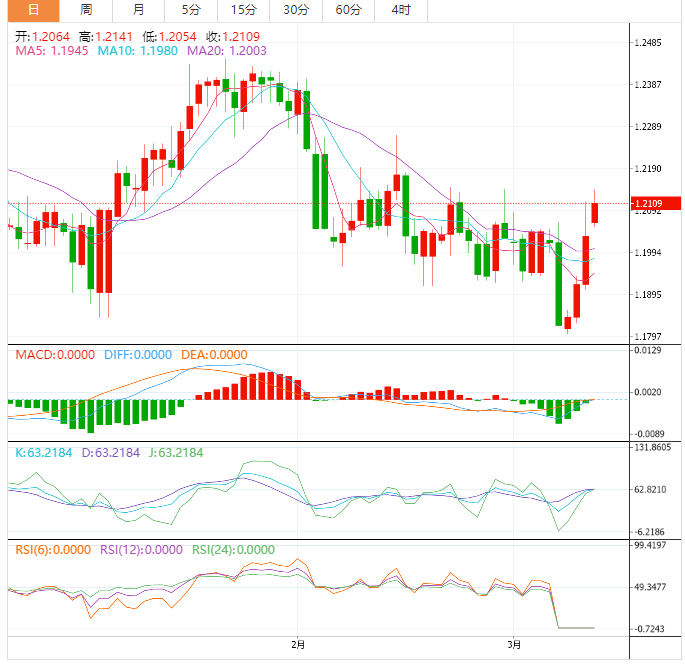Click the 1.1895 price axis label
Viewport: 685px width, 669px height.
(x=648, y=295)
